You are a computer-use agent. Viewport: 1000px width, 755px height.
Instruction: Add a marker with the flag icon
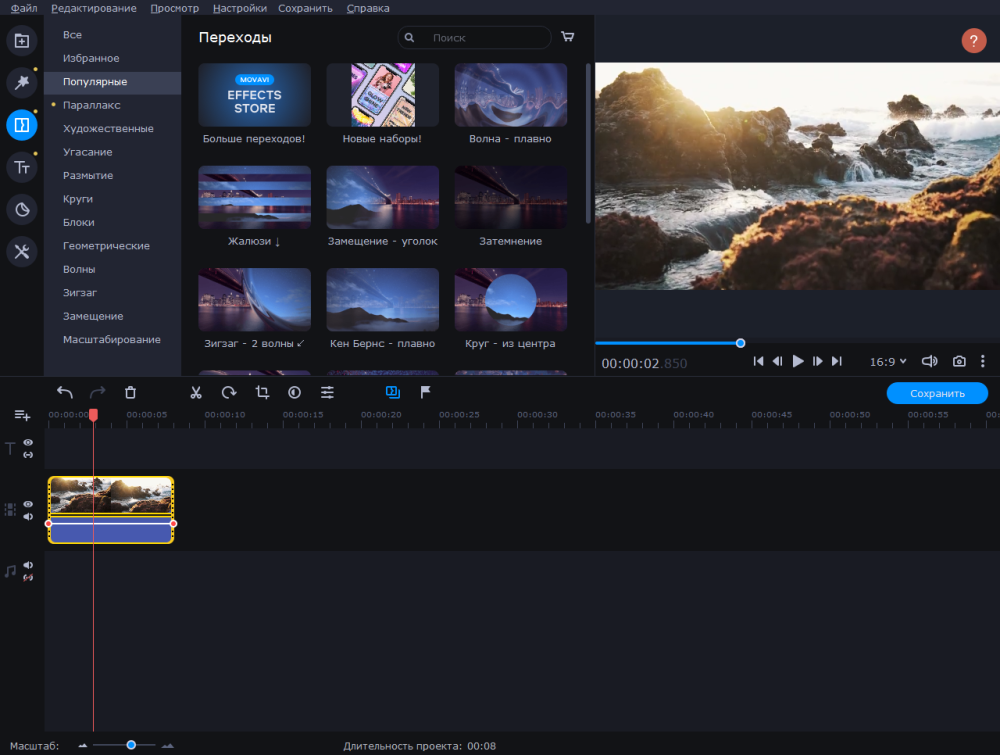pos(425,393)
